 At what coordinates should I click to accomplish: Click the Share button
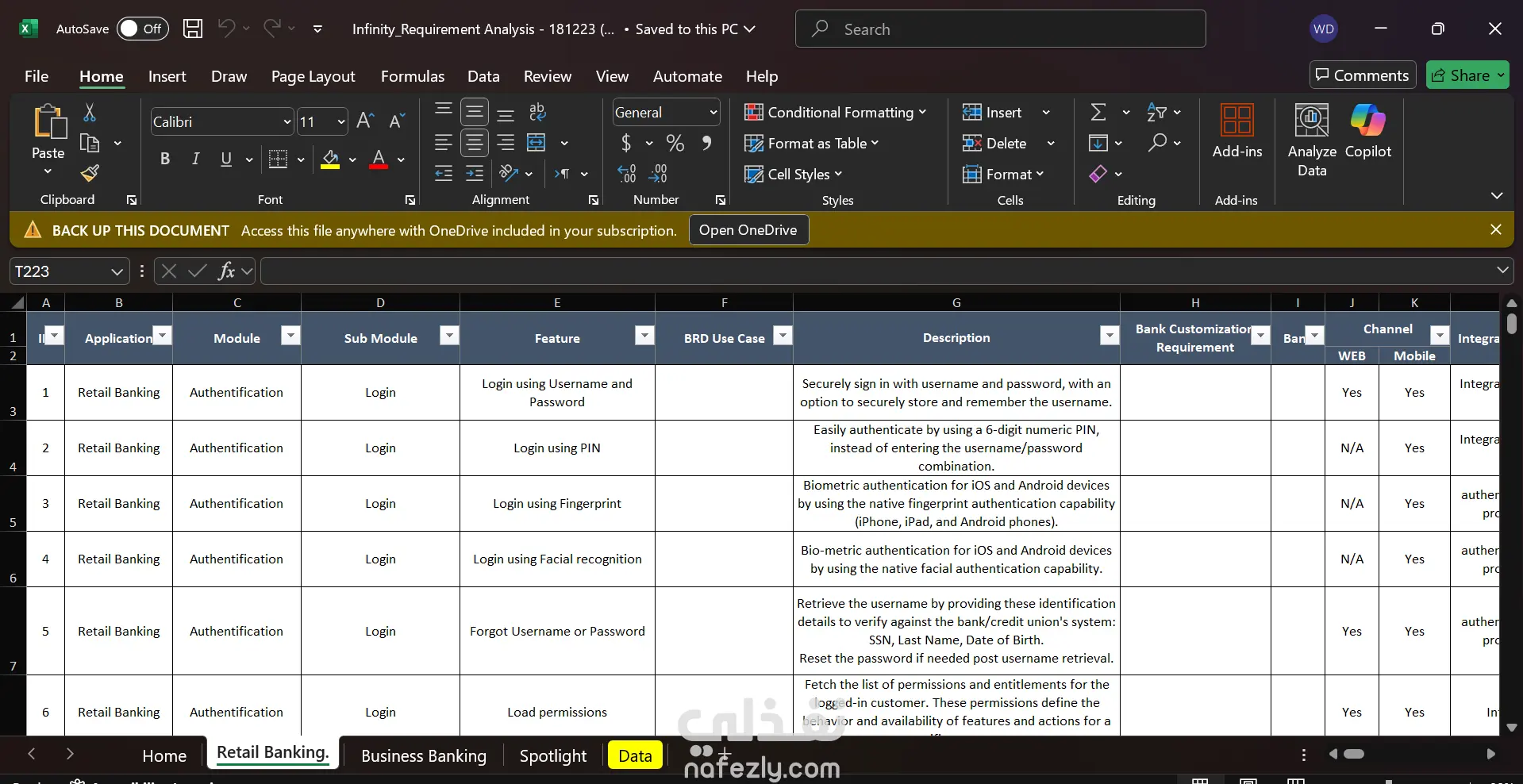[1467, 75]
